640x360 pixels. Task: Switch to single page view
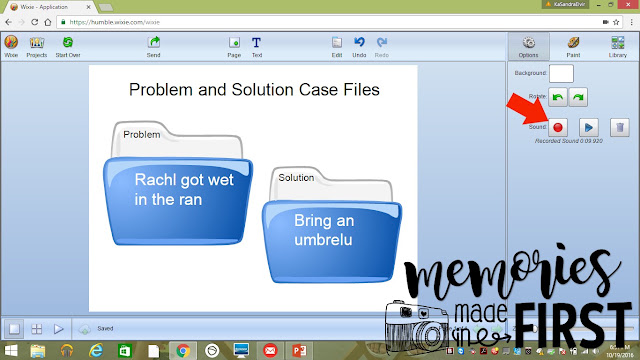(14, 329)
